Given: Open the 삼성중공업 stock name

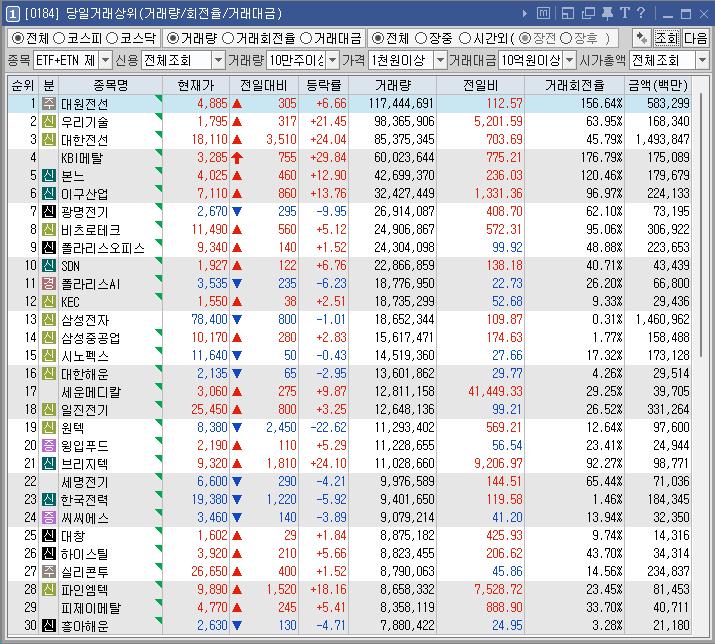Looking at the screenshot, I should (91, 338).
